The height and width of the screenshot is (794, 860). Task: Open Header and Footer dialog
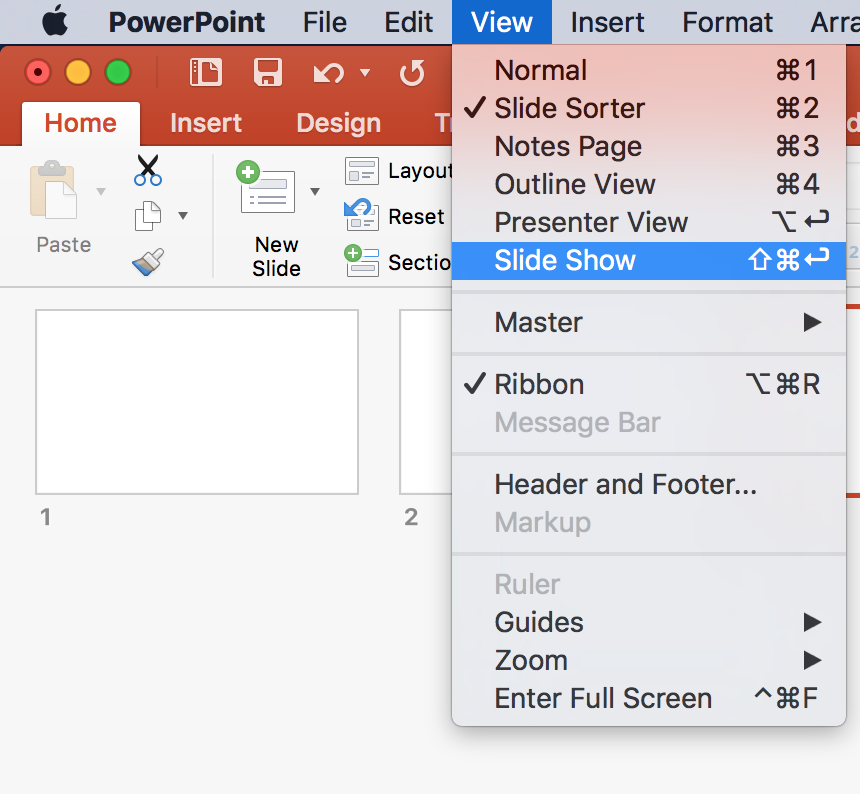649,484
